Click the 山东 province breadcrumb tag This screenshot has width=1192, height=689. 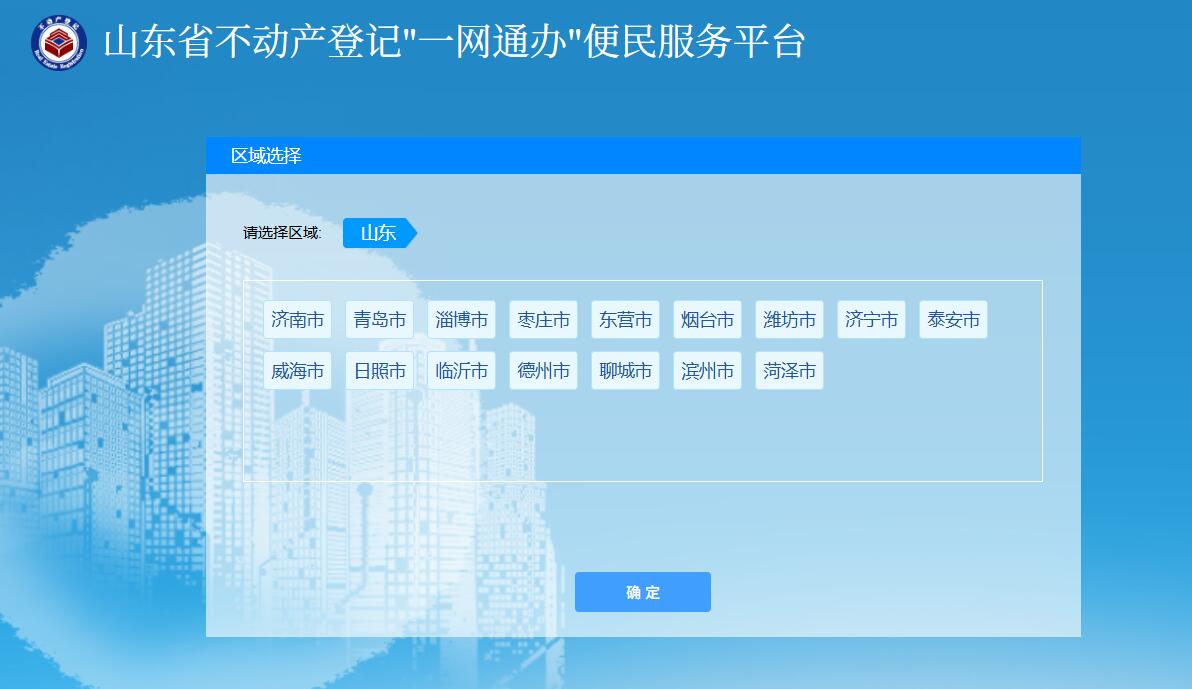(378, 233)
